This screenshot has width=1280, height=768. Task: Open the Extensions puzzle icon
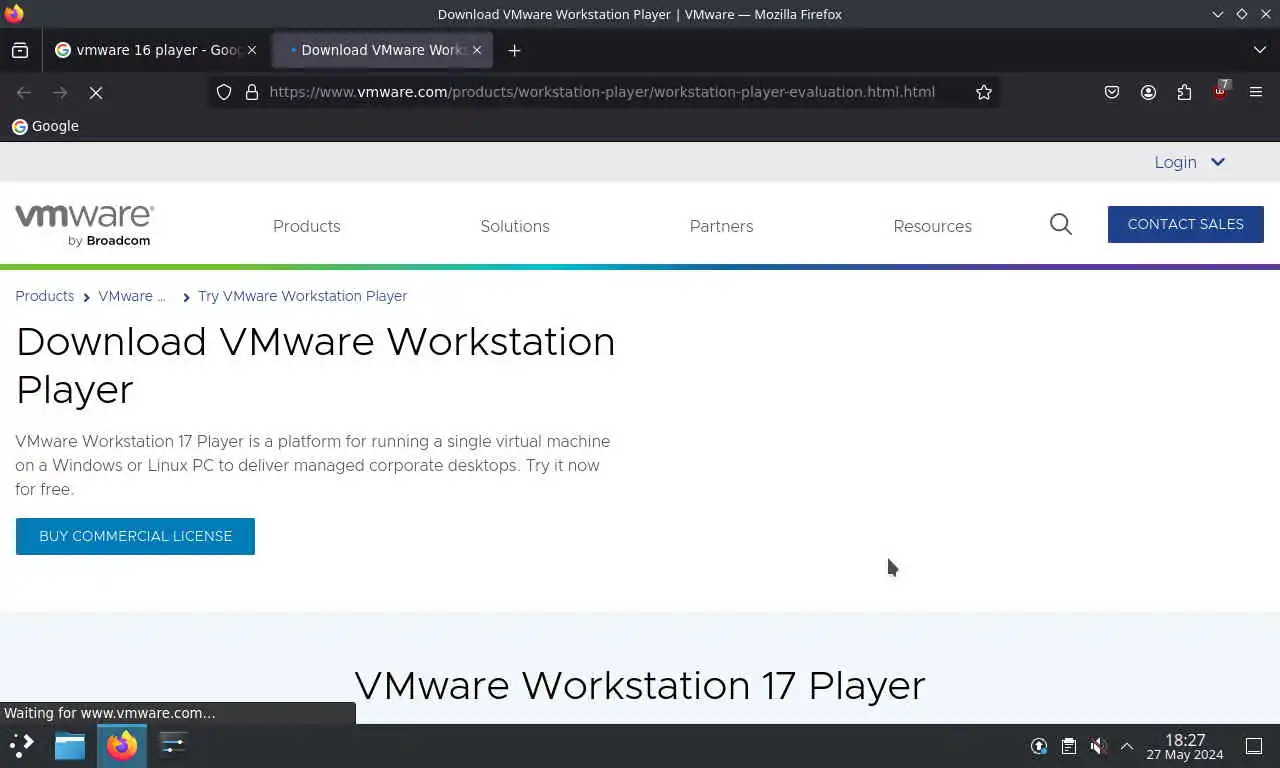pos(1184,92)
